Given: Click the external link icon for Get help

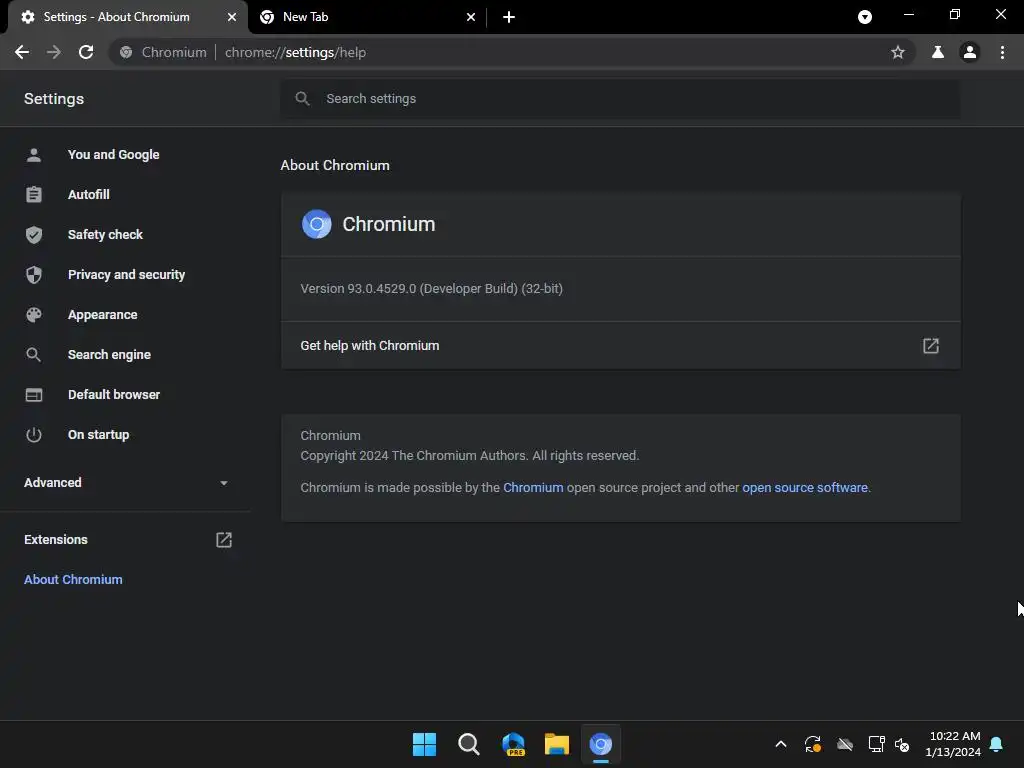Looking at the screenshot, I should click(x=931, y=345).
